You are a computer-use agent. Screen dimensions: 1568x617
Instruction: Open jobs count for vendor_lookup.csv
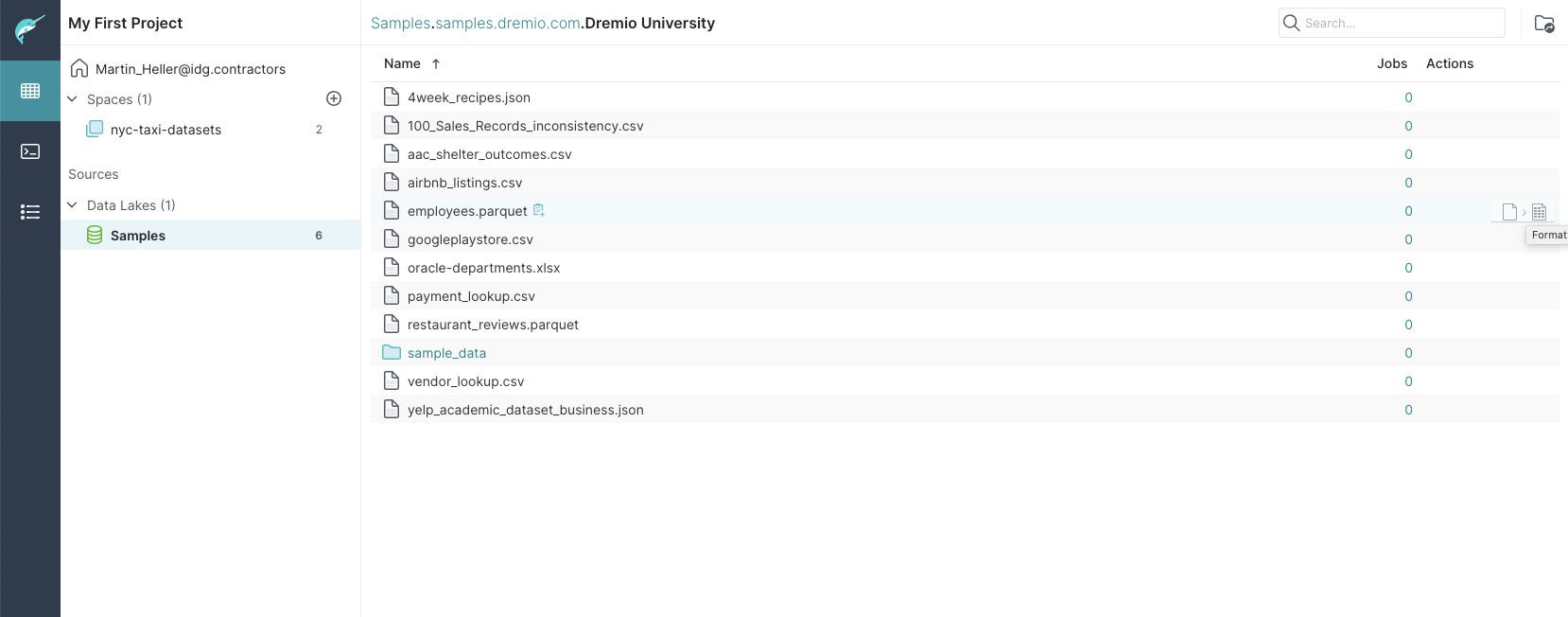click(1408, 381)
